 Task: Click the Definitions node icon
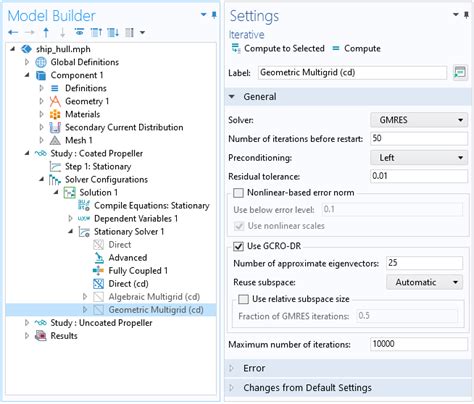click(55, 88)
